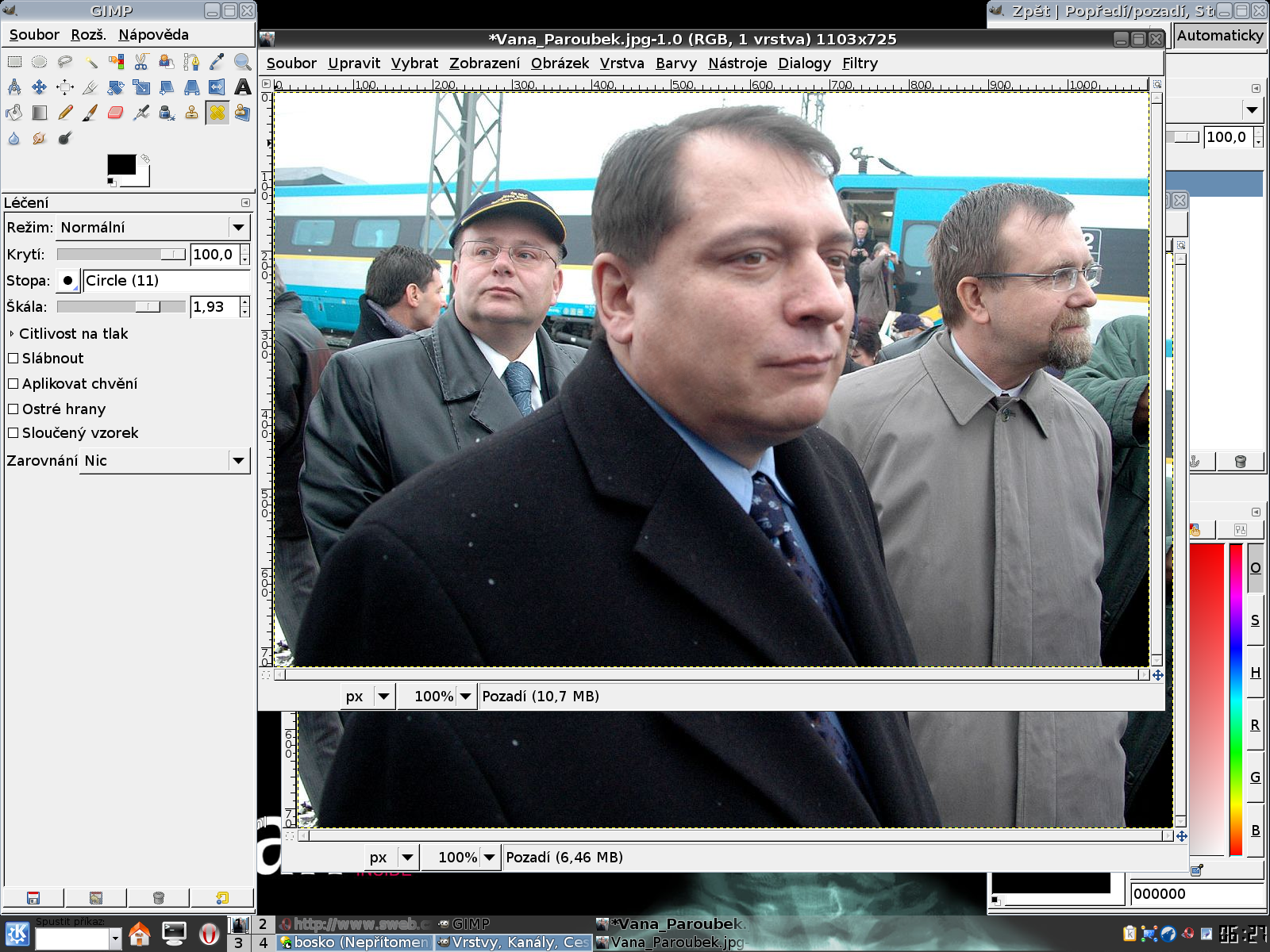This screenshot has height=952, width=1270.
Task: Reset colors to default black and white
Action: (x=112, y=182)
